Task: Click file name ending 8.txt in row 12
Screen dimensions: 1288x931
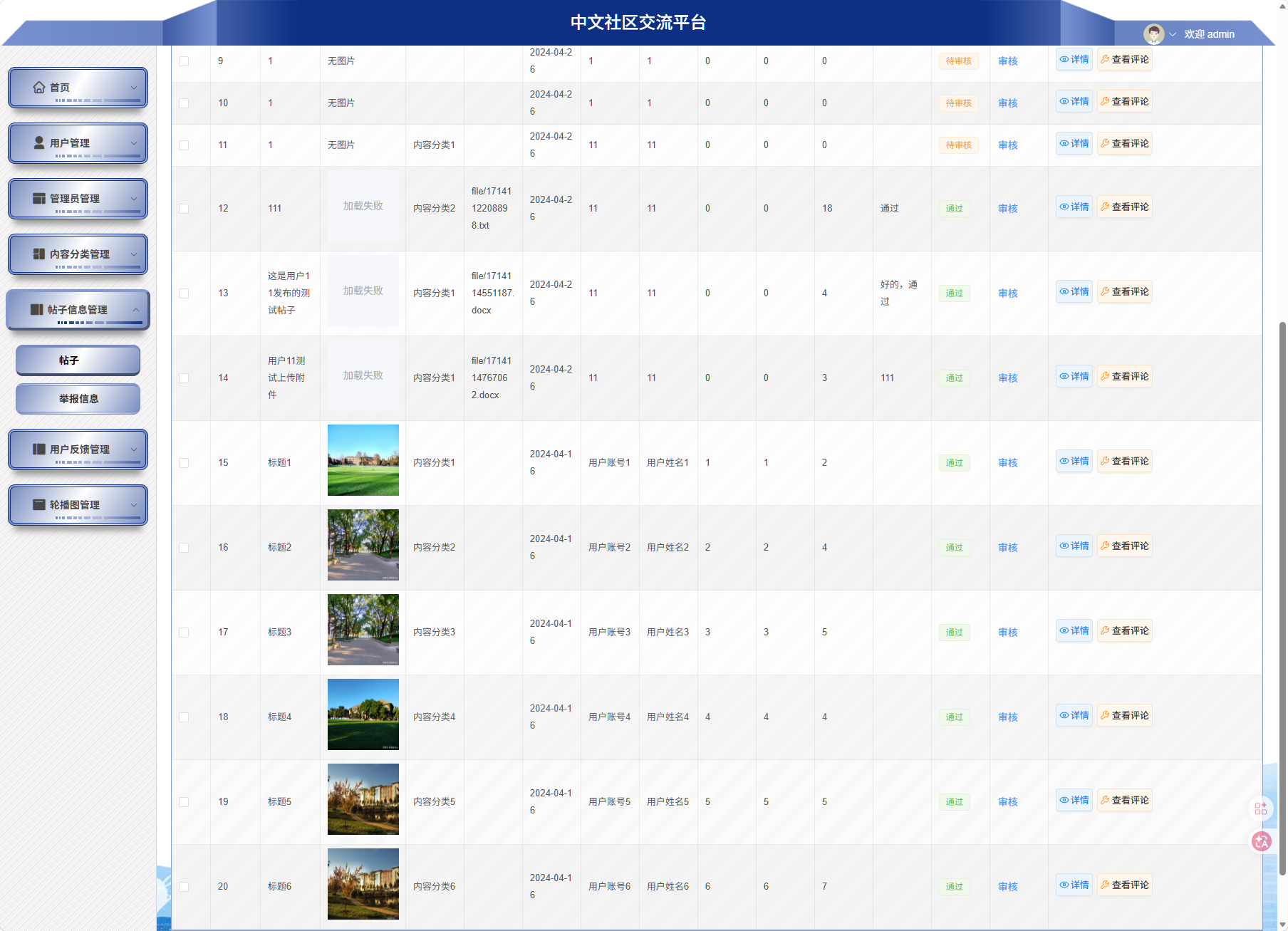Action: [492, 209]
